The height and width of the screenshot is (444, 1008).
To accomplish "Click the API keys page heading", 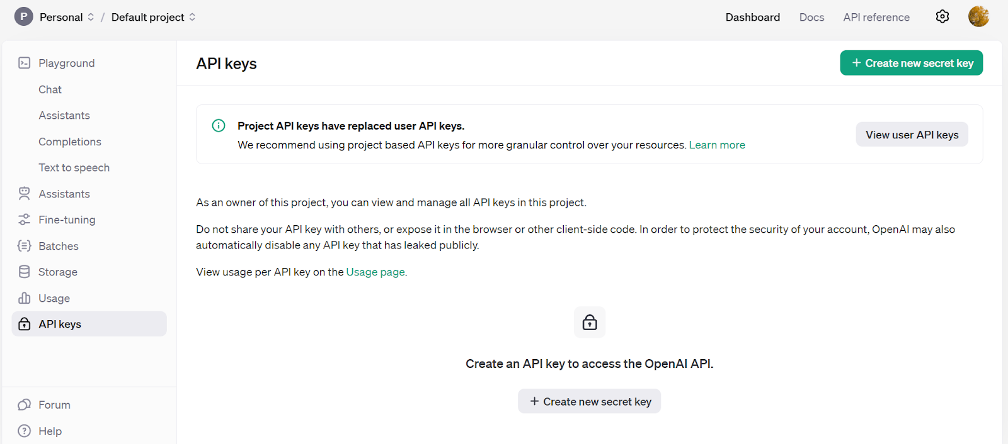I will pos(226,64).
